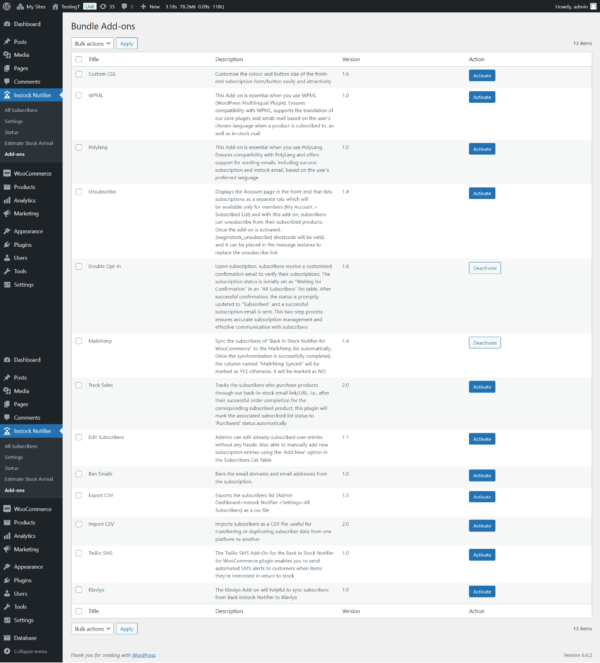Open WooCommerce in the upper sidebar copy
The width and height of the screenshot is (600, 663).
tap(31, 174)
